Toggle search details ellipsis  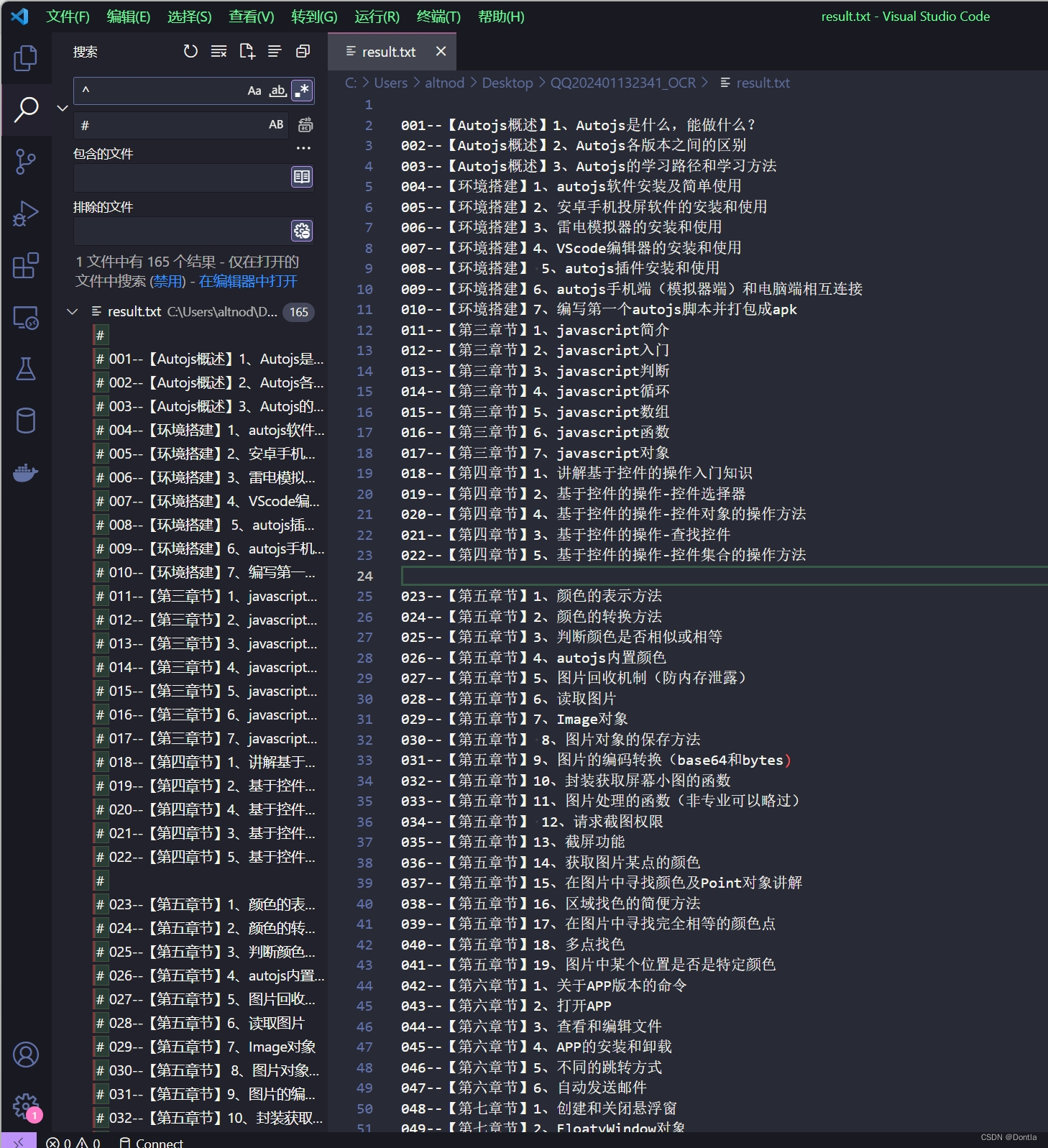[x=303, y=148]
